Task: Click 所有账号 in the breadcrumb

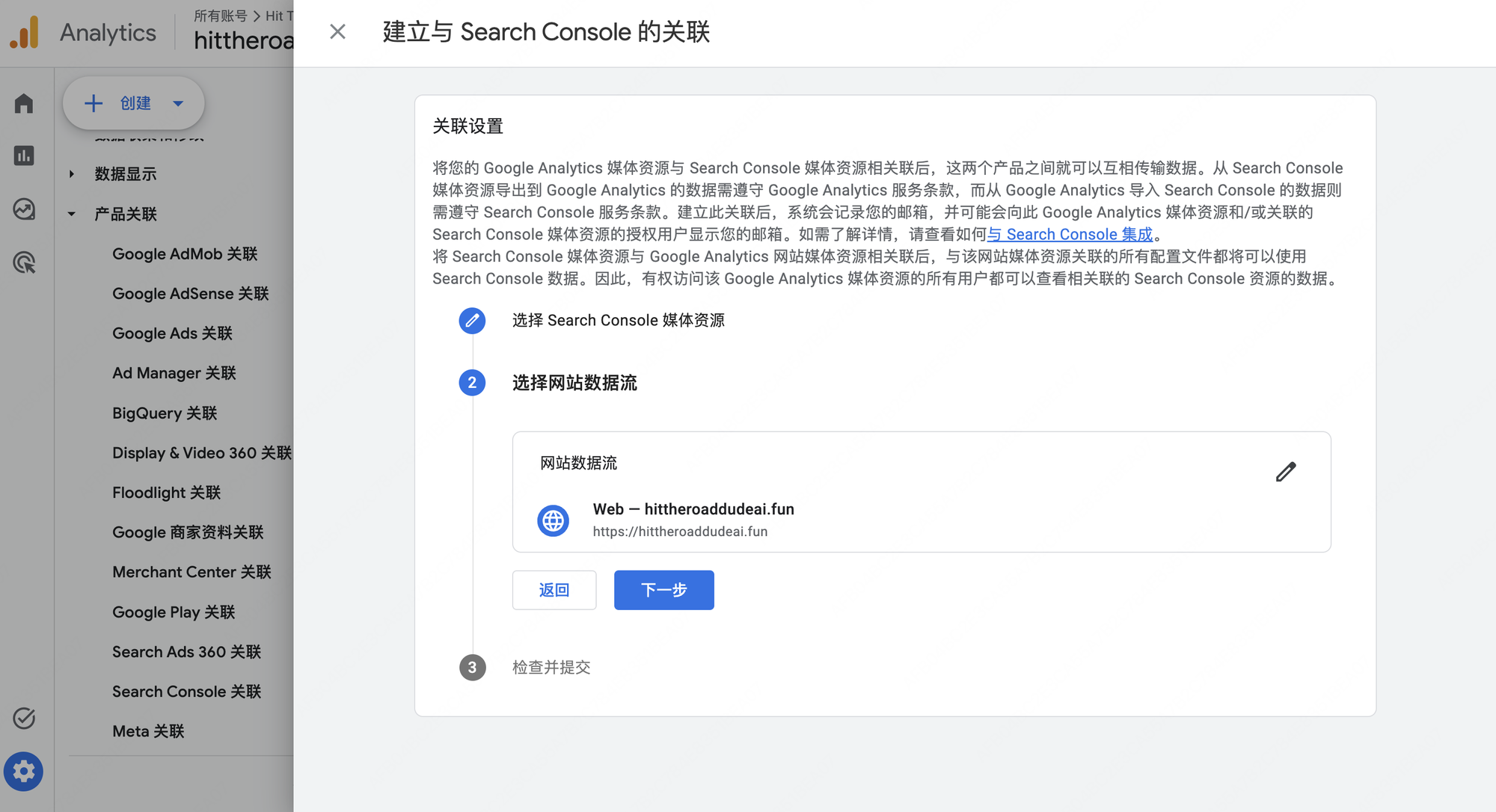Action: 220,16
